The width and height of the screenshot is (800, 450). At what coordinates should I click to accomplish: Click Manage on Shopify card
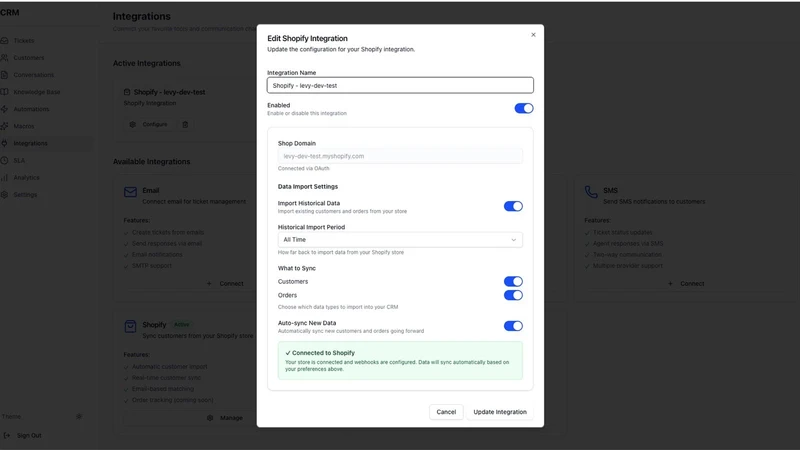[x=225, y=417]
